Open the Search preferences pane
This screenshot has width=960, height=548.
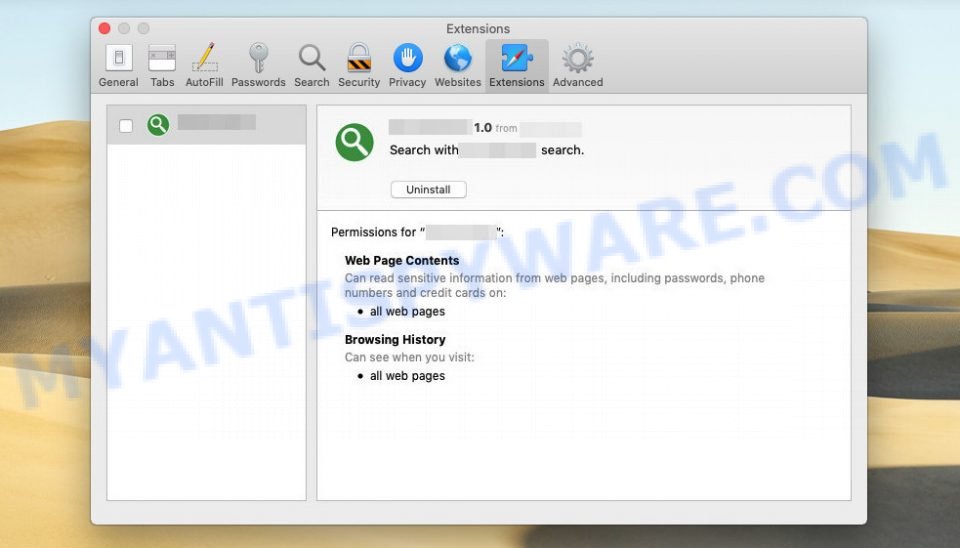312,66
